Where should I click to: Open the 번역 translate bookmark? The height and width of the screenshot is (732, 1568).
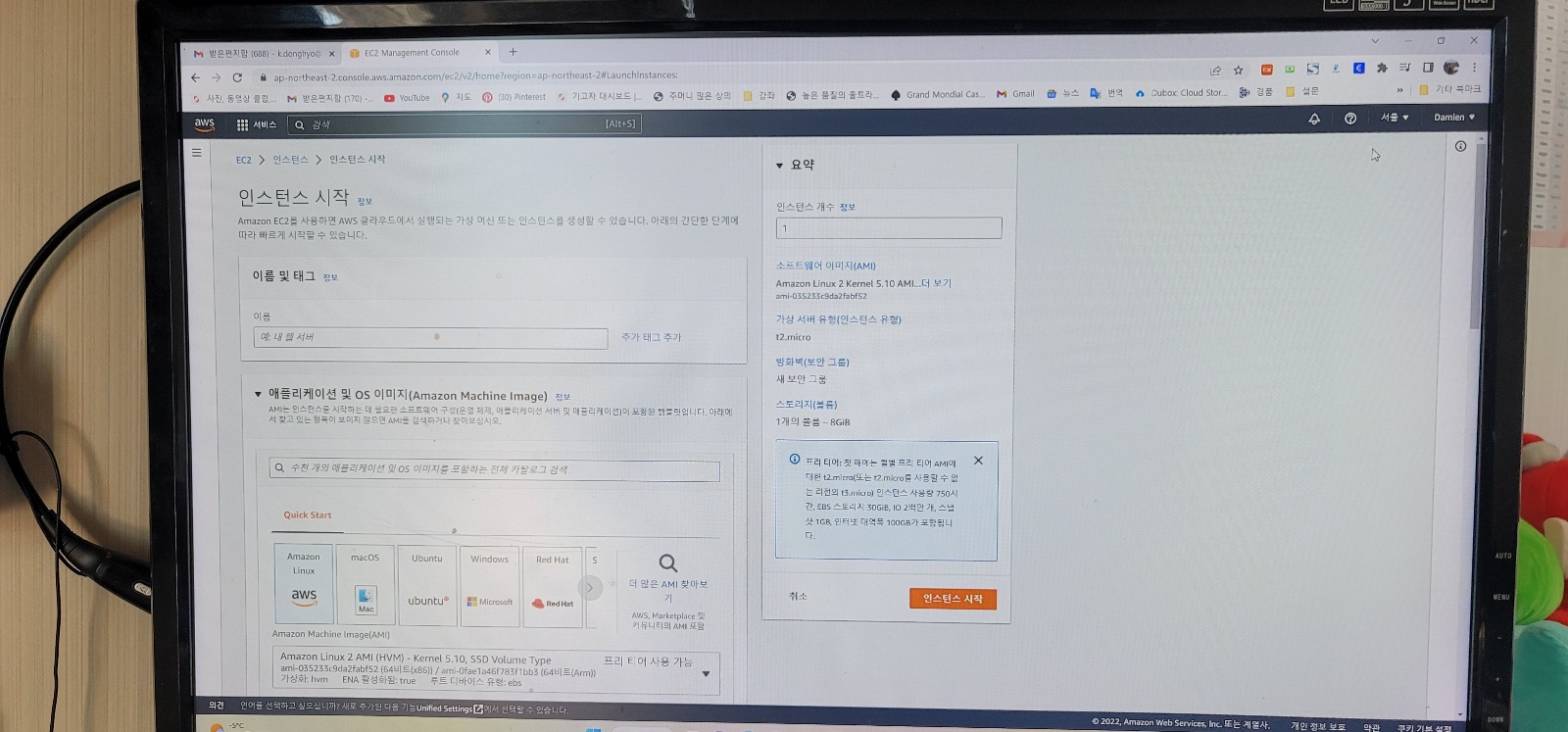pos(1106,93)
